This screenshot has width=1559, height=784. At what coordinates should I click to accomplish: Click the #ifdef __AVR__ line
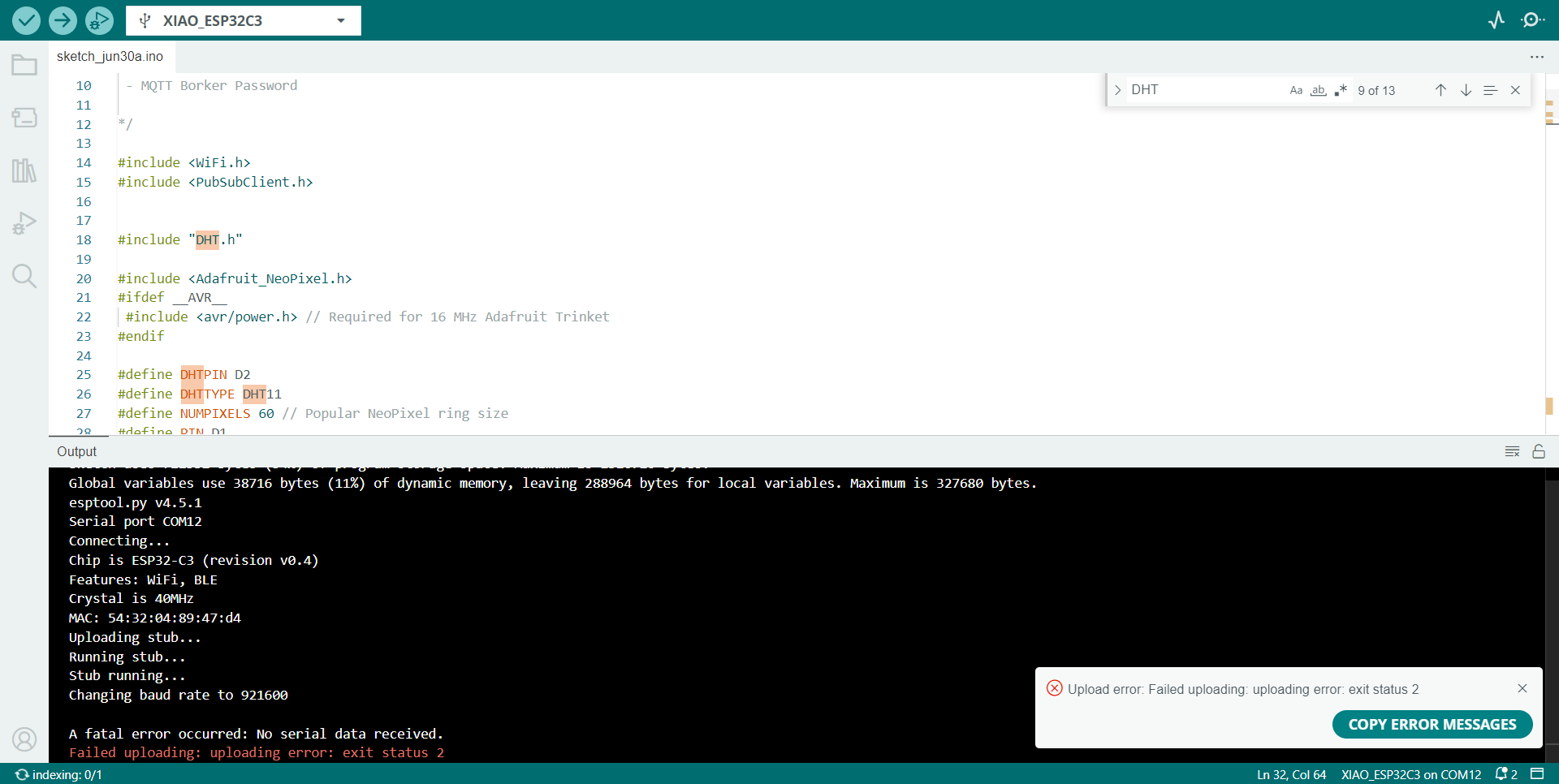pos(172,298)
